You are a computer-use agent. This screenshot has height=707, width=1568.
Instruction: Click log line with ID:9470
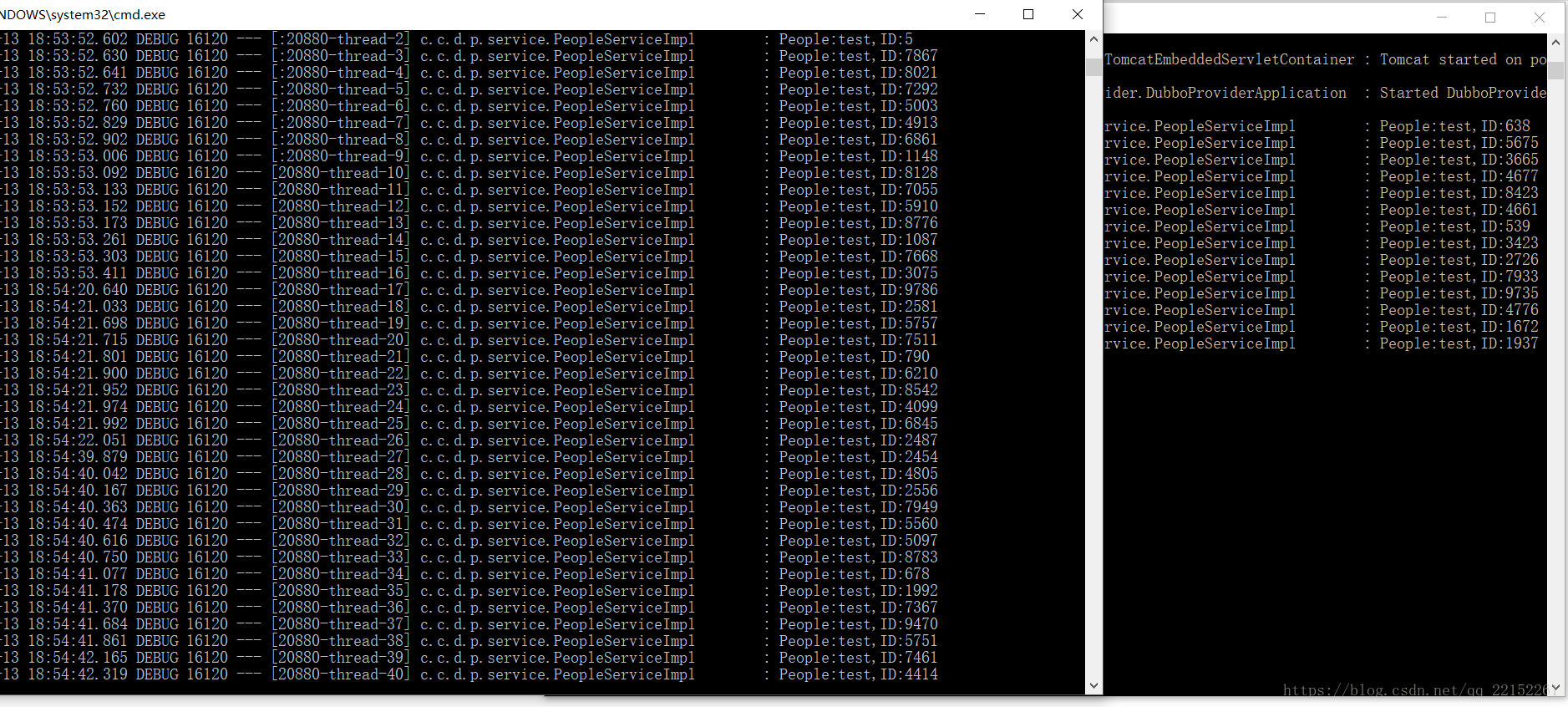(469, 624)
